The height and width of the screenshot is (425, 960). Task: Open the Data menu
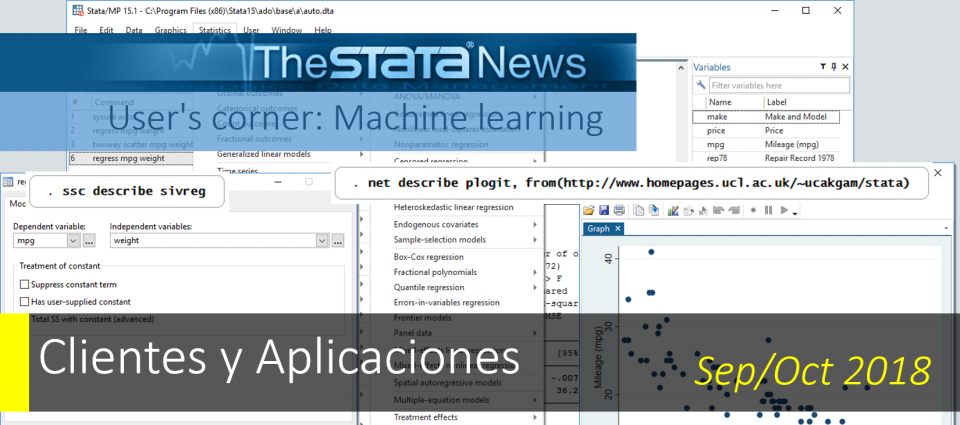133,30
